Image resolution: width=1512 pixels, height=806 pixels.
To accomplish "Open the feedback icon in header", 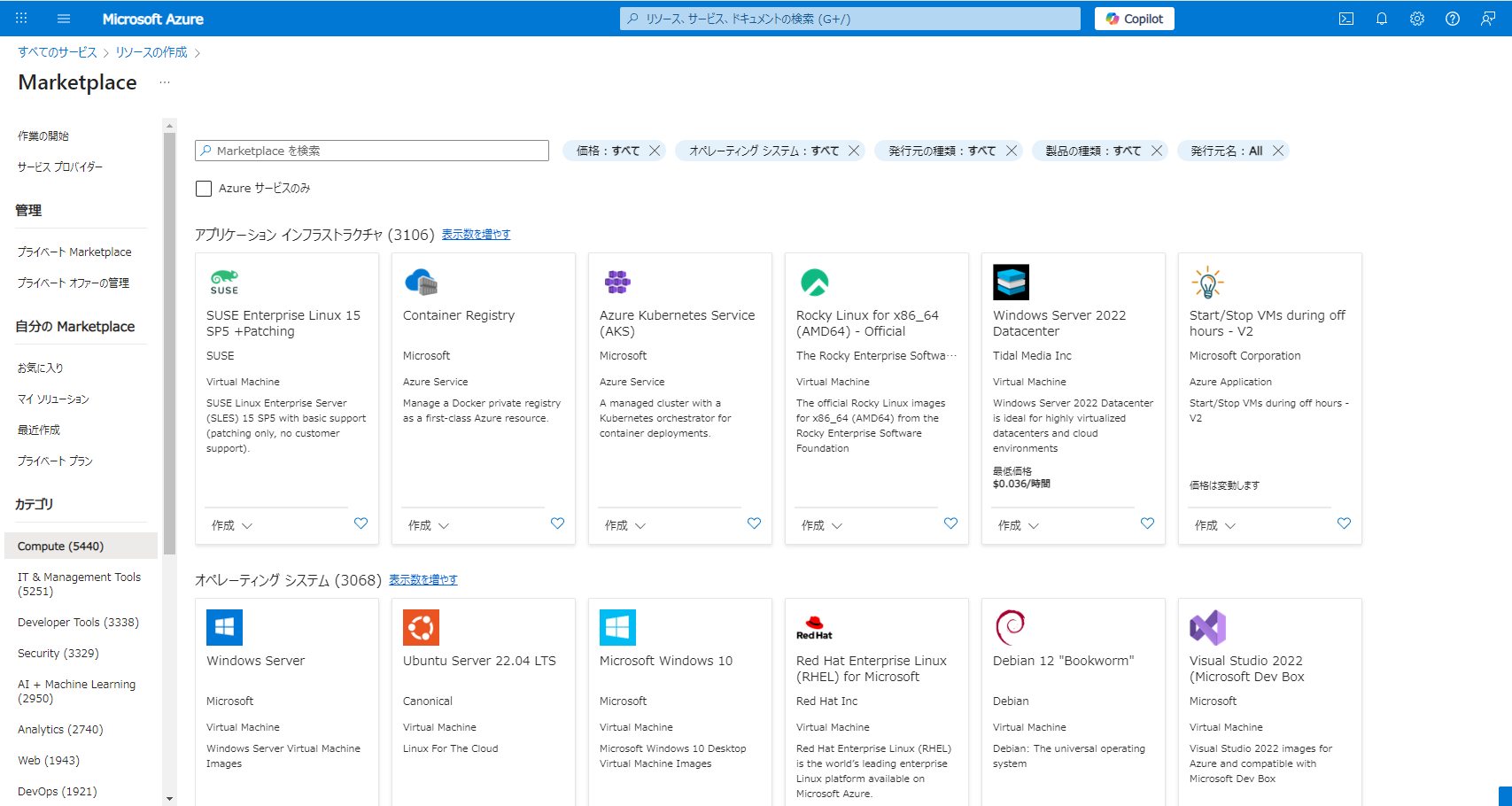I will [1488, 19].
